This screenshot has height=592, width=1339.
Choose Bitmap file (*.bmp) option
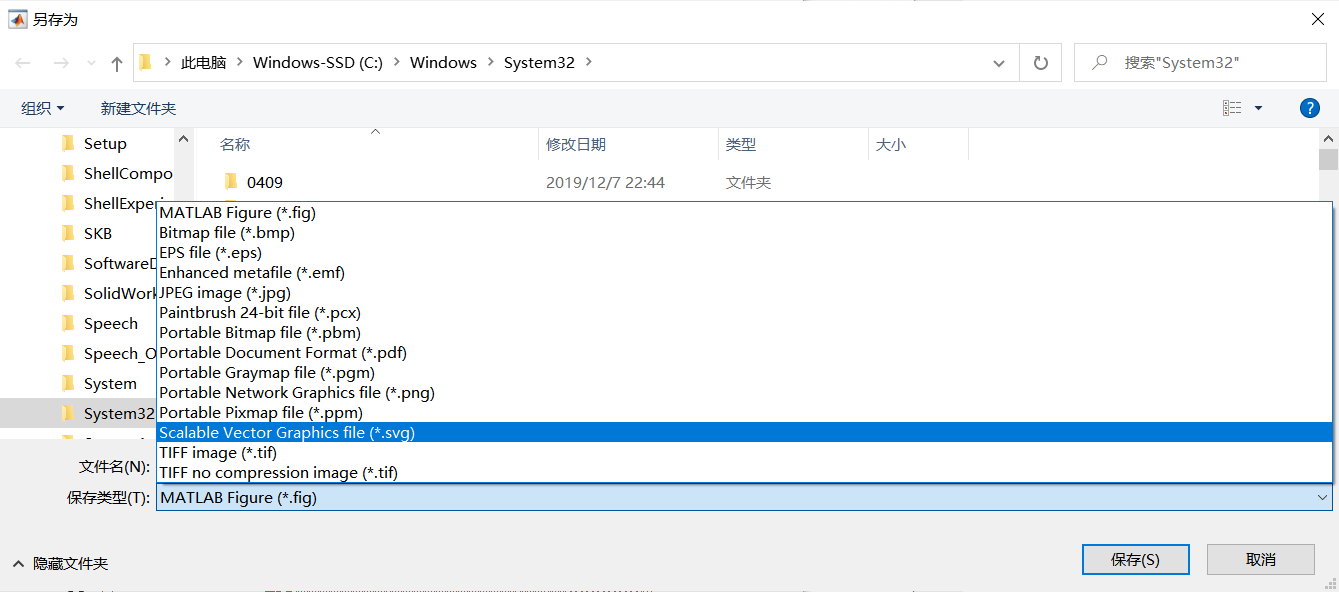pos(744,232)
